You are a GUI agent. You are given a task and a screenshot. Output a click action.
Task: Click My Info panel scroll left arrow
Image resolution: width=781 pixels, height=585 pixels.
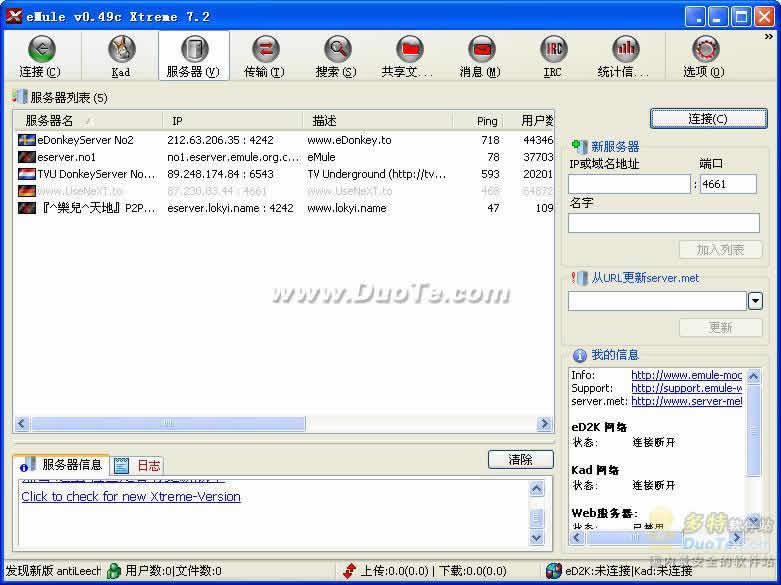coord(577,537)
